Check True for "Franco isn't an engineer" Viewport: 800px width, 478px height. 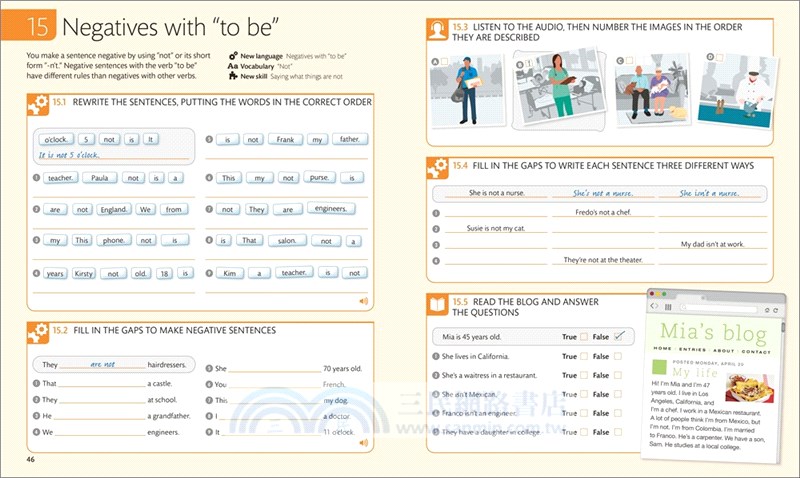click(583, 413)
